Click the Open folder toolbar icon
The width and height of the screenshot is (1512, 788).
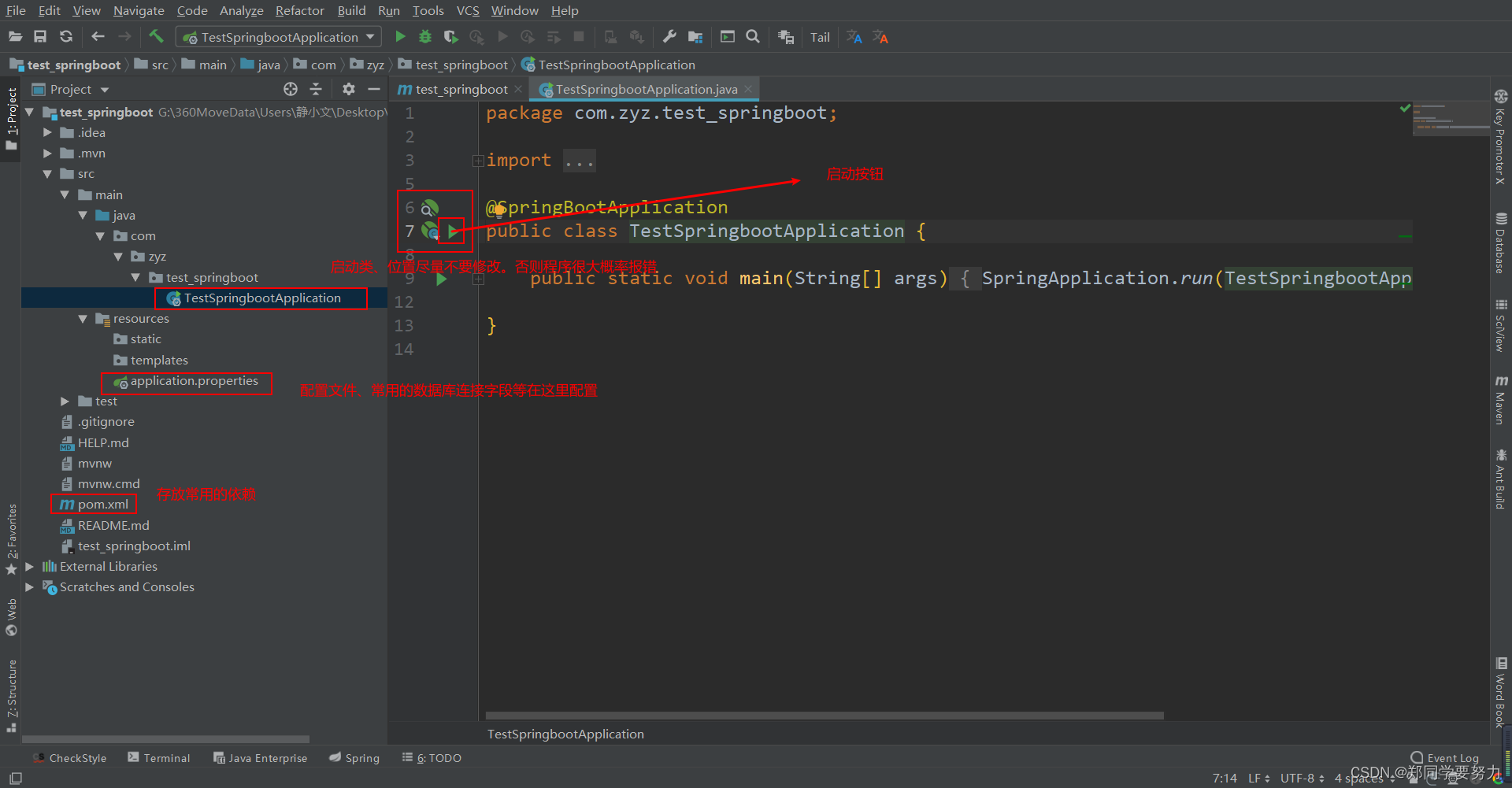(15, 37)
